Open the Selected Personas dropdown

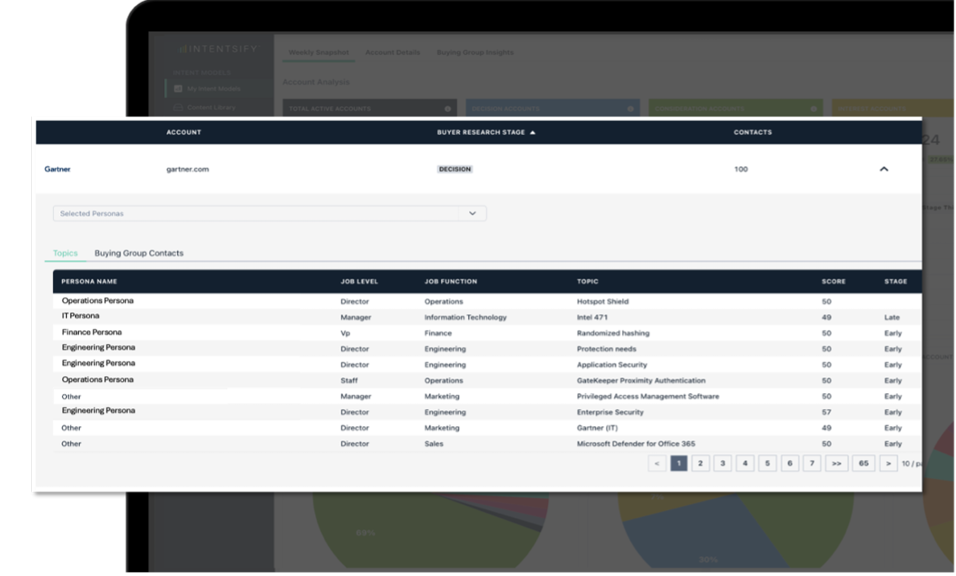point(473,213)
